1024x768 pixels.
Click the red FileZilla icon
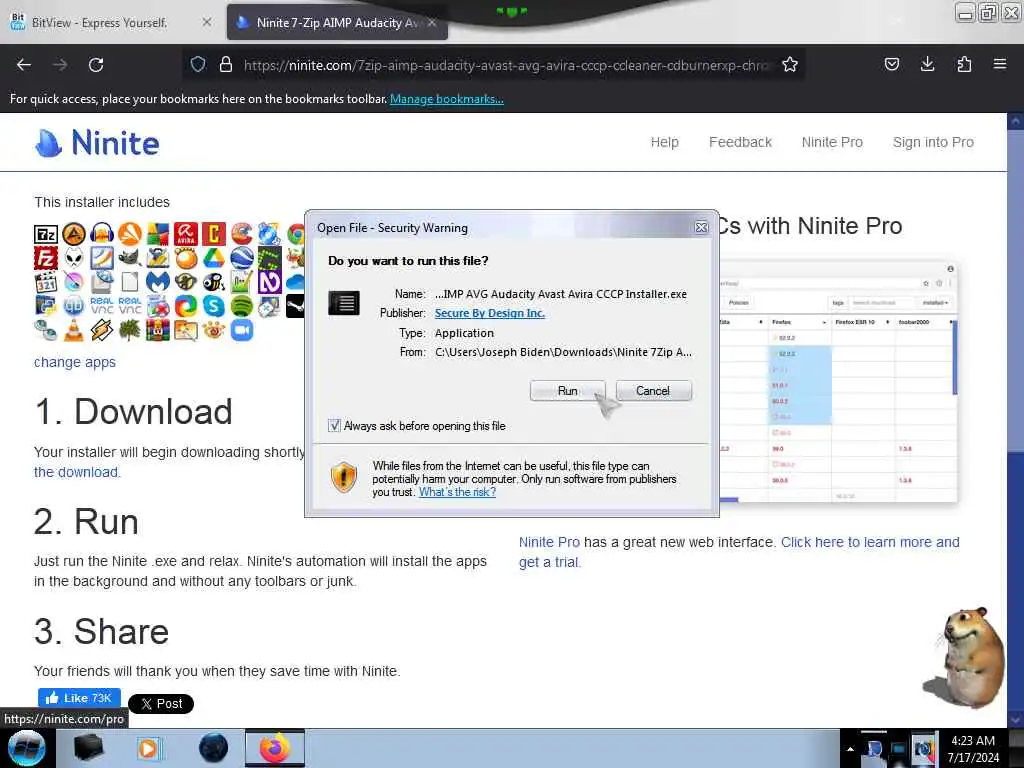[x=46, y=258]
